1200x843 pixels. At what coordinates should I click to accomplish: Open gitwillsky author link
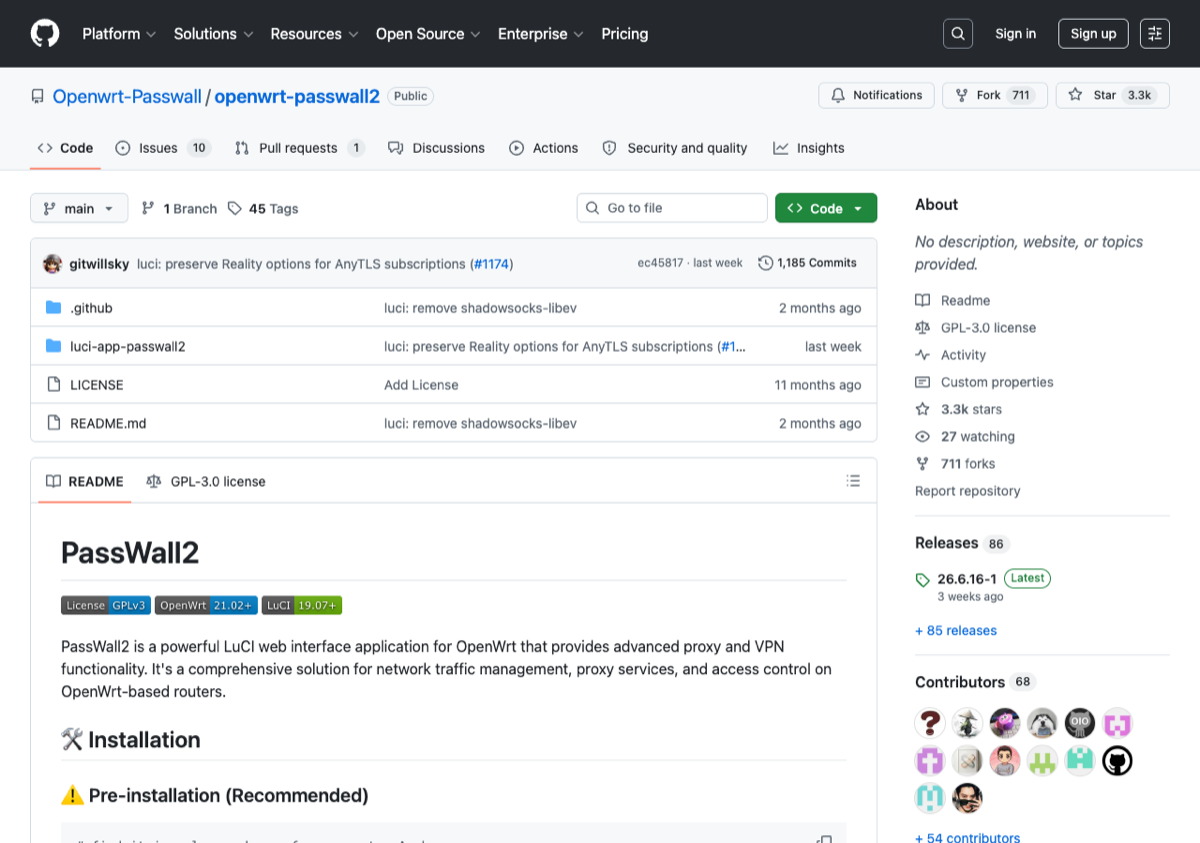point(99,264)
